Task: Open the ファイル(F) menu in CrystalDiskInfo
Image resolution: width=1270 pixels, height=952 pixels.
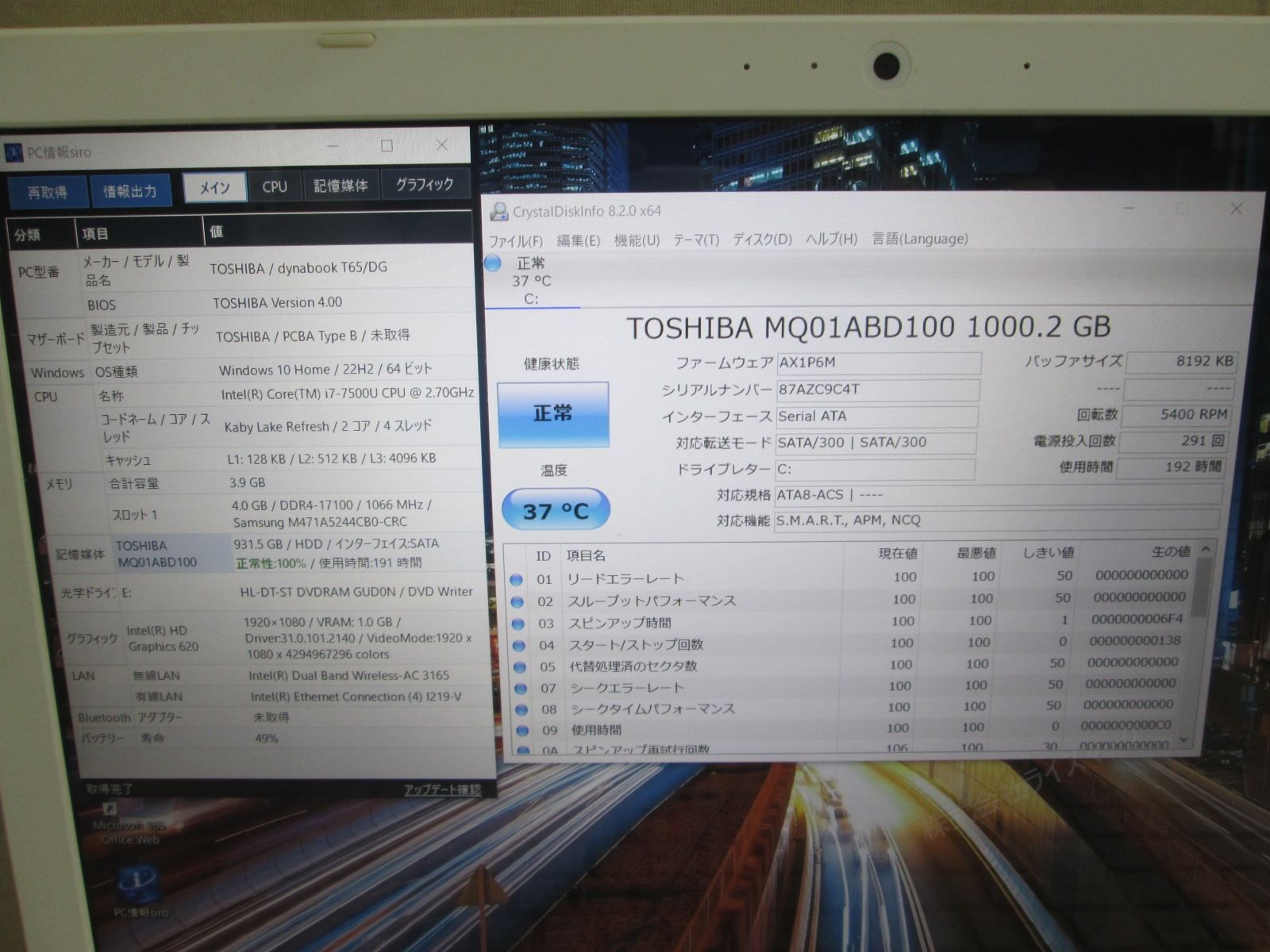Action: [x=516, y=241]
